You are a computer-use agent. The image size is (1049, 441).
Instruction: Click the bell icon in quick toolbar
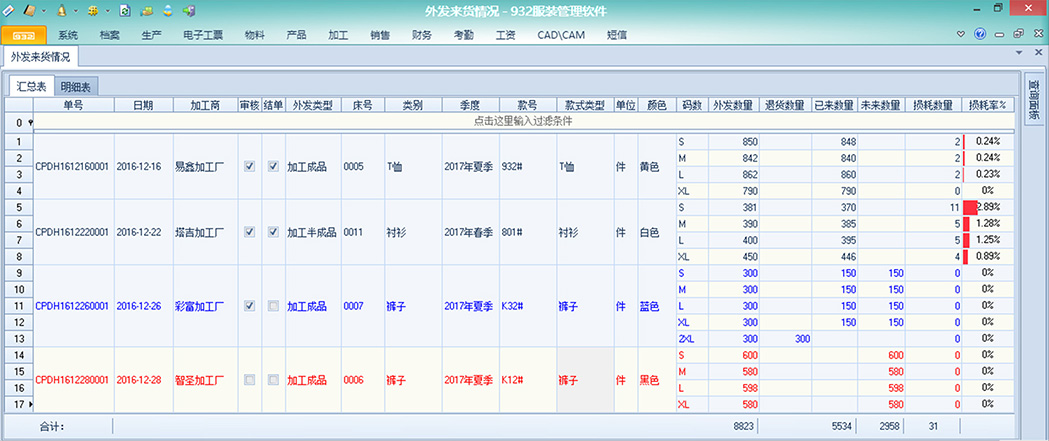pyautogui.click(x=61, y=9)
